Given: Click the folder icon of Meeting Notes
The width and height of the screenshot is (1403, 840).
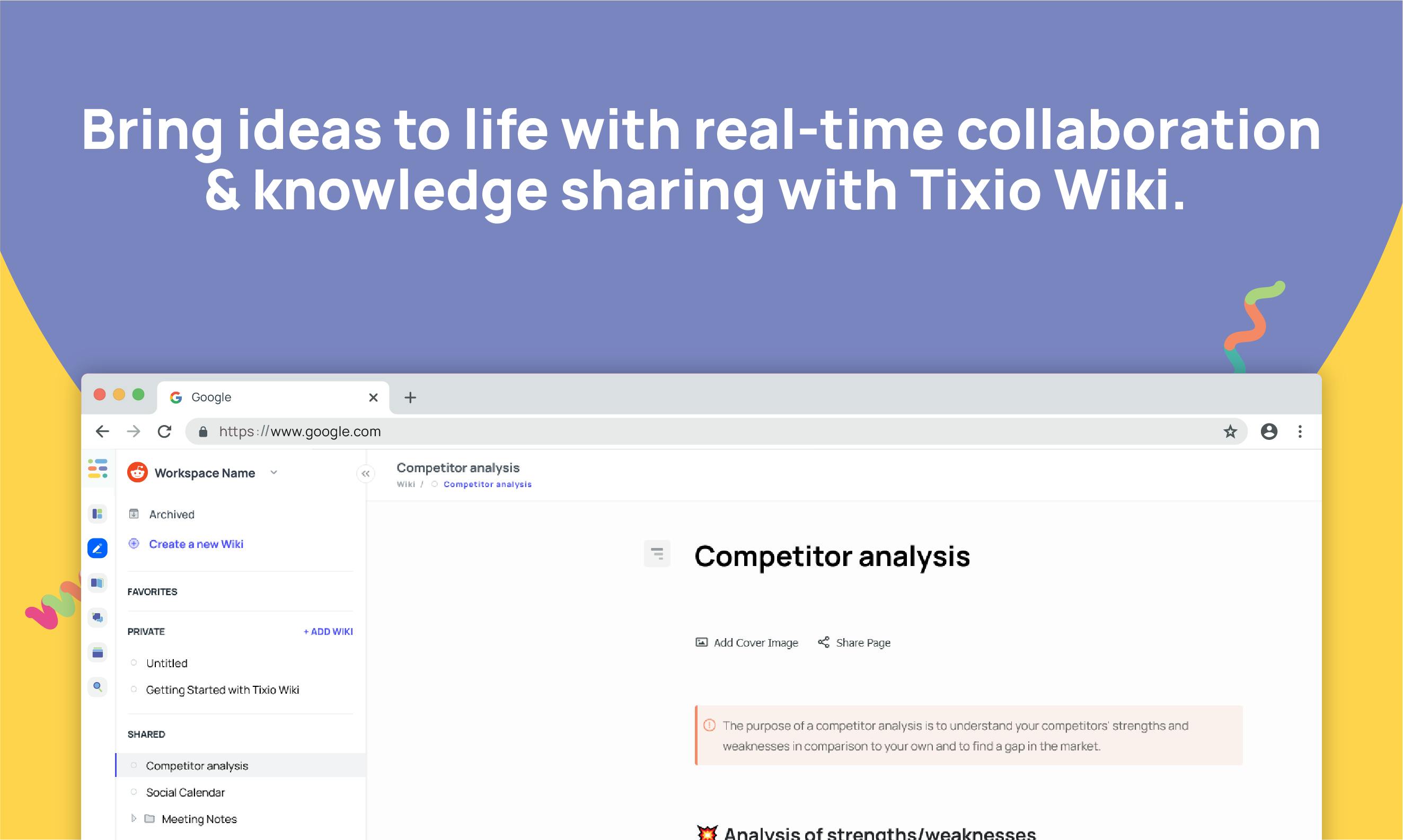Looking at the screenshot, I should pos(149,818).
